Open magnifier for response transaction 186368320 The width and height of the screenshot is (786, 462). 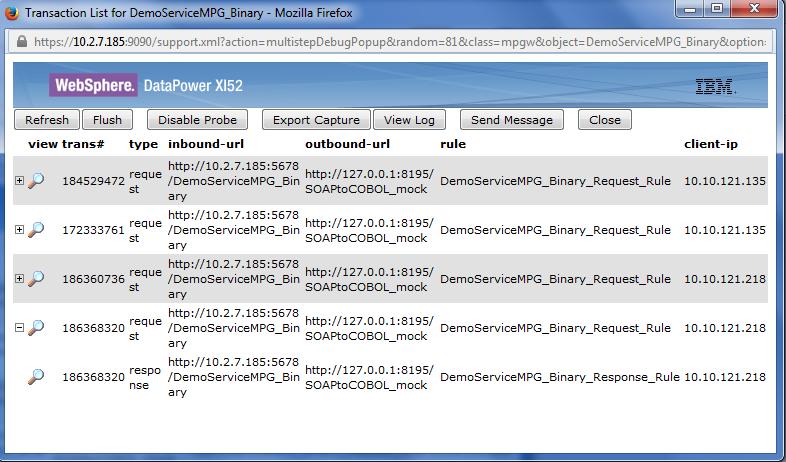36,376
